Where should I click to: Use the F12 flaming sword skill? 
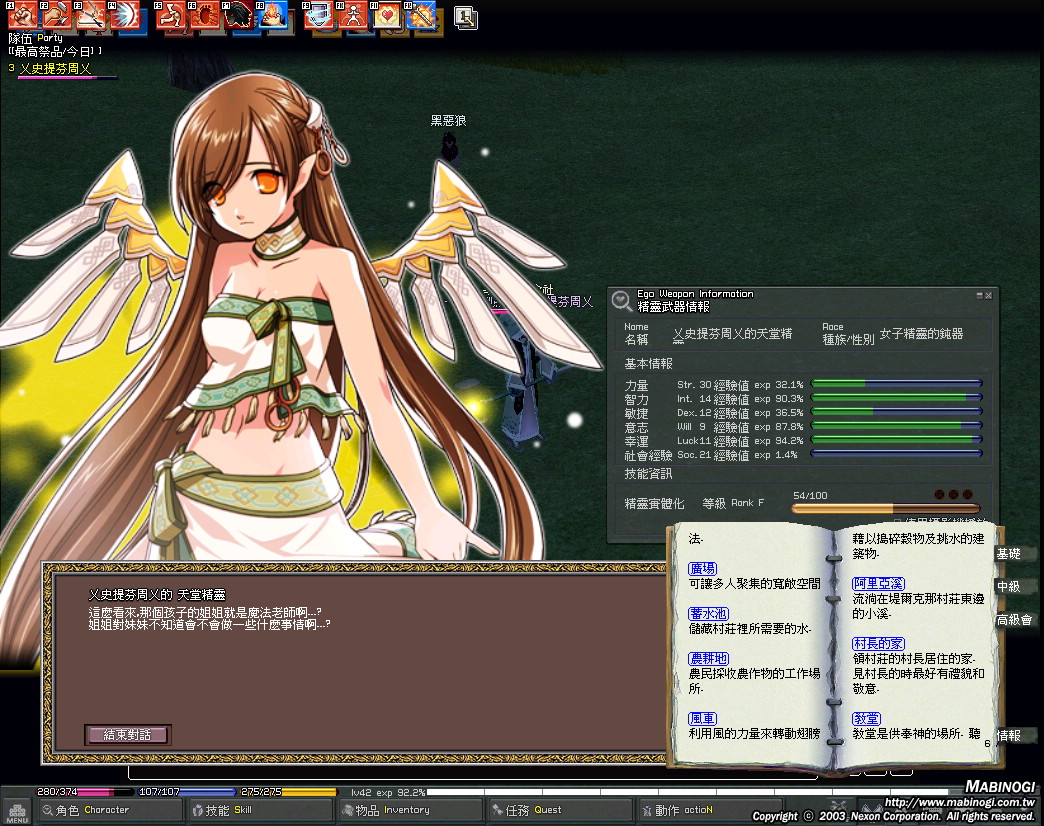pos(423,15)
